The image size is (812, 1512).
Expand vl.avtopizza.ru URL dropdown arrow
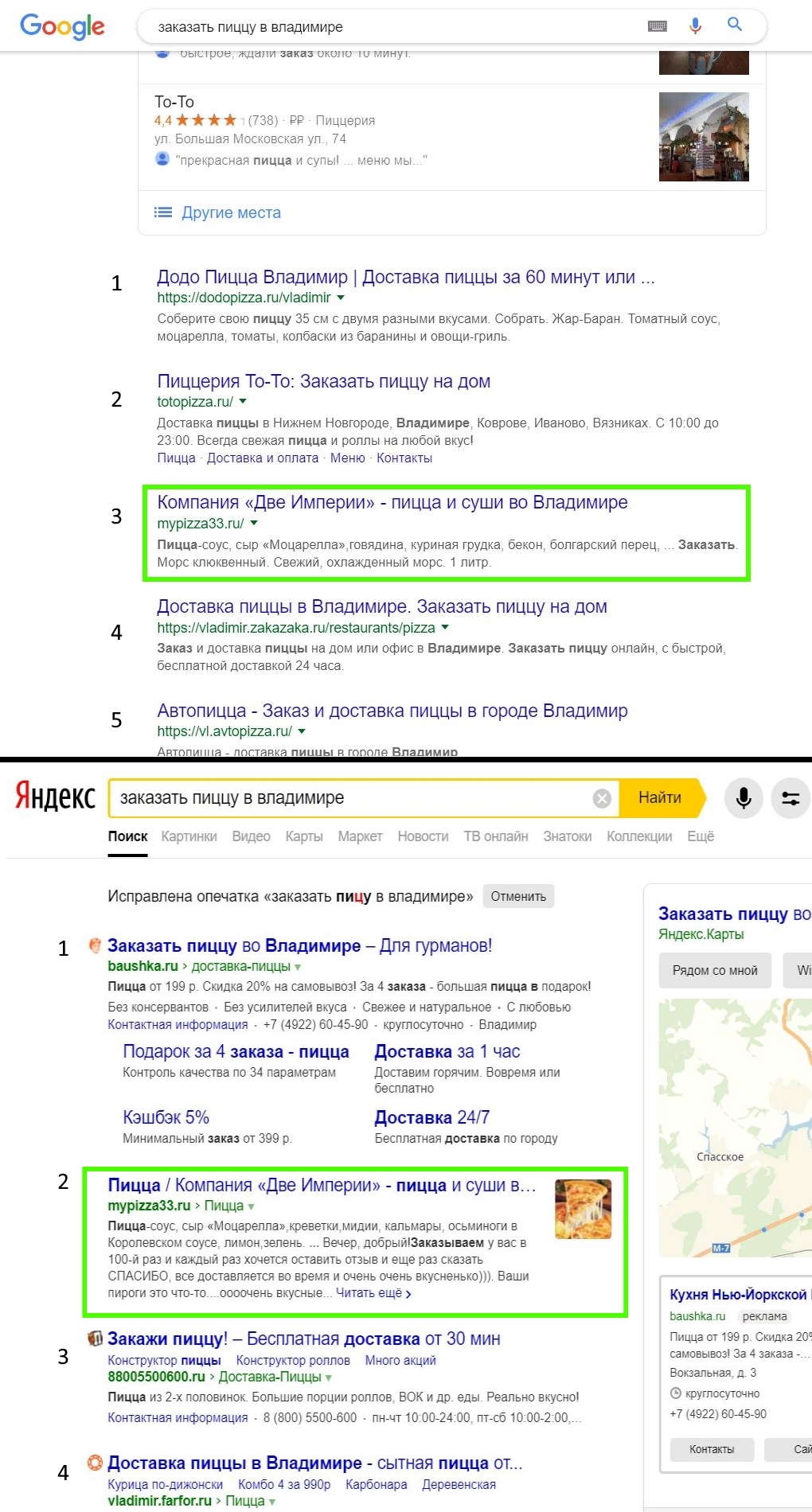(x=302, y=731)
